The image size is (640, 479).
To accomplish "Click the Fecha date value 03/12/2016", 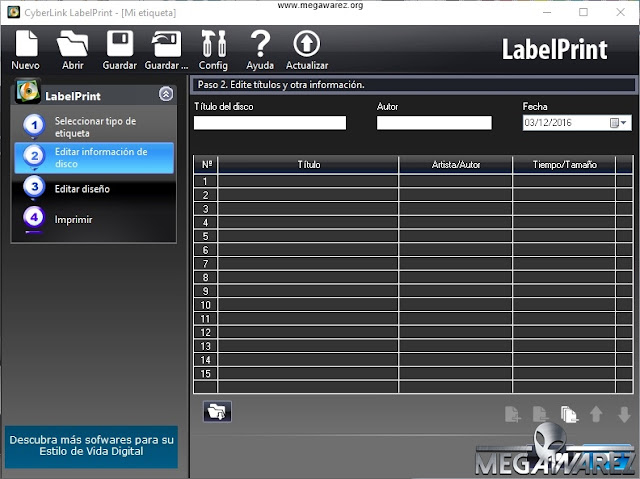I will tap(548, 123).
